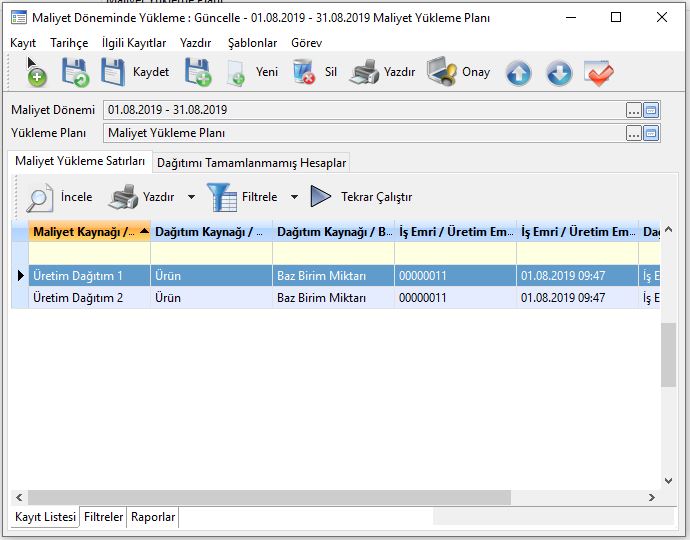Click the red checkmark icon

click(598, 73)
